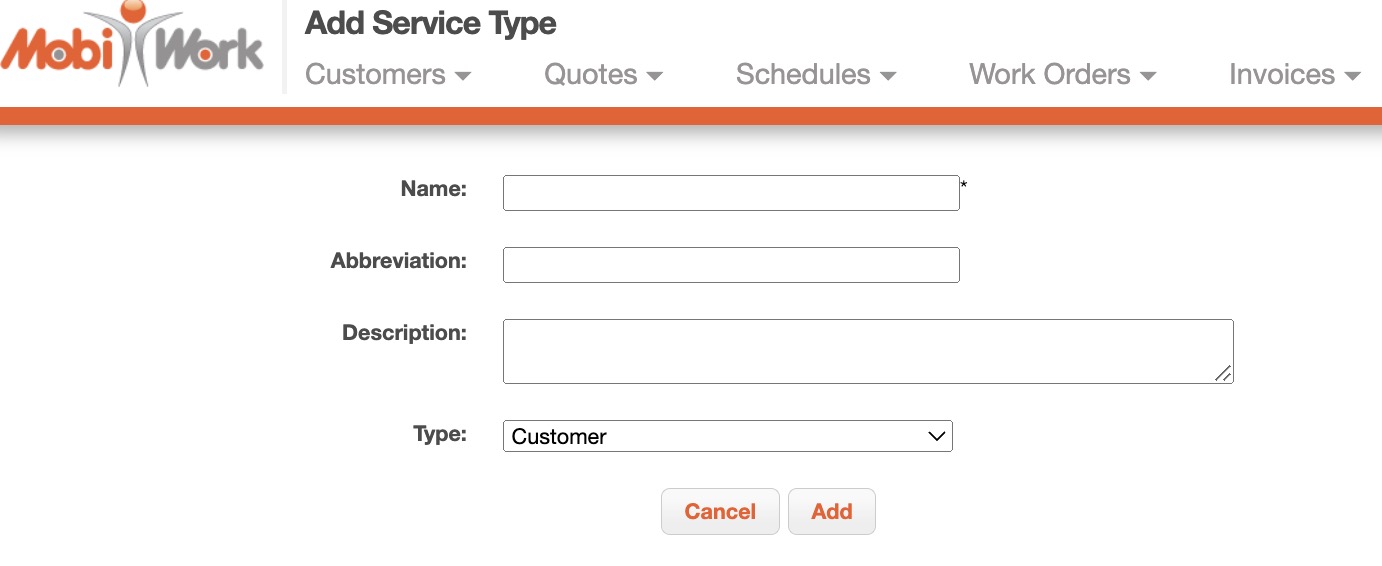
Task: Expand the arrow beside Work Orders
Action: (x=1148, y=77)
